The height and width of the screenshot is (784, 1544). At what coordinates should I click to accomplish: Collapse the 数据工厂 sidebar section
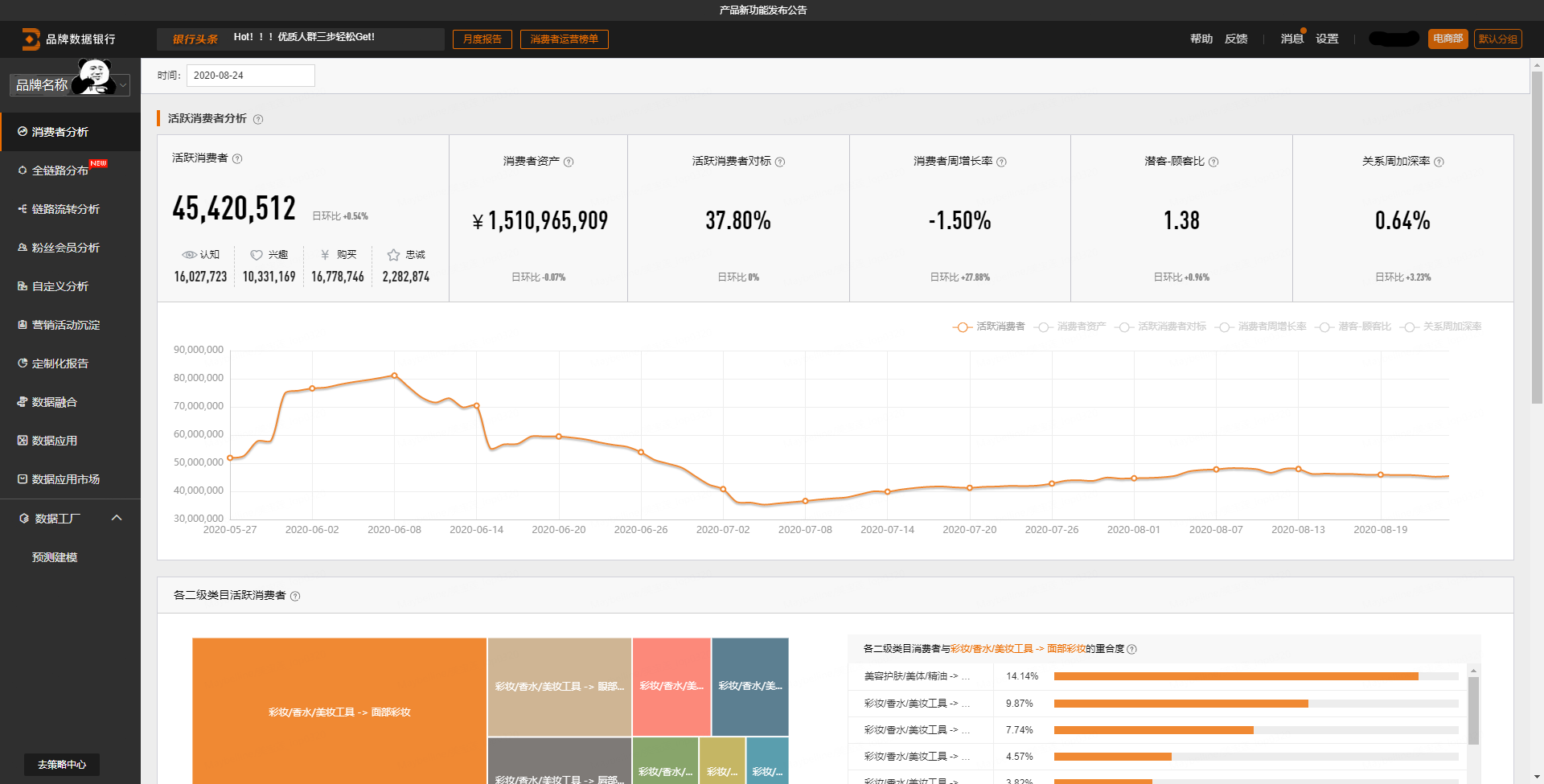(x=117, y=518)
